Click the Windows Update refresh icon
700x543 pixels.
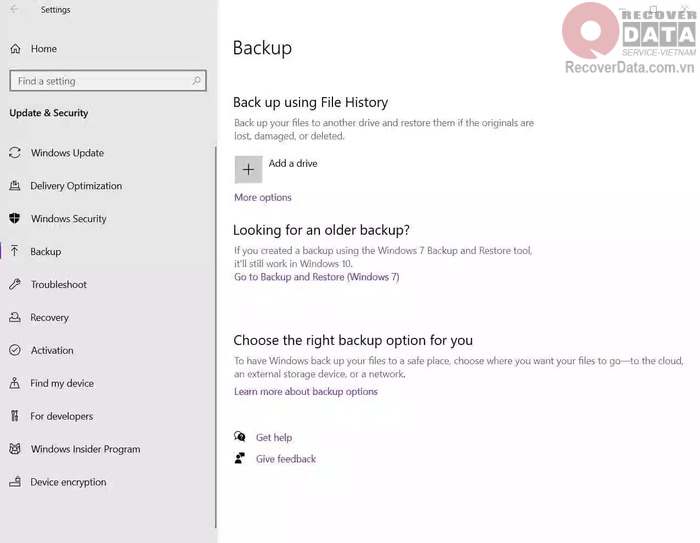click(x=15, y=153)
